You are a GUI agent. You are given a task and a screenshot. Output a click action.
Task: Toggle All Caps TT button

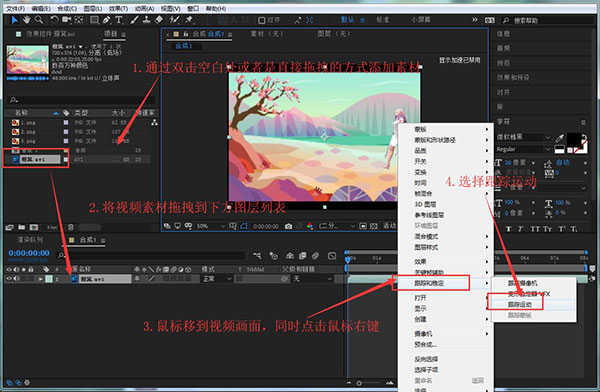click(x=535, y=229)
